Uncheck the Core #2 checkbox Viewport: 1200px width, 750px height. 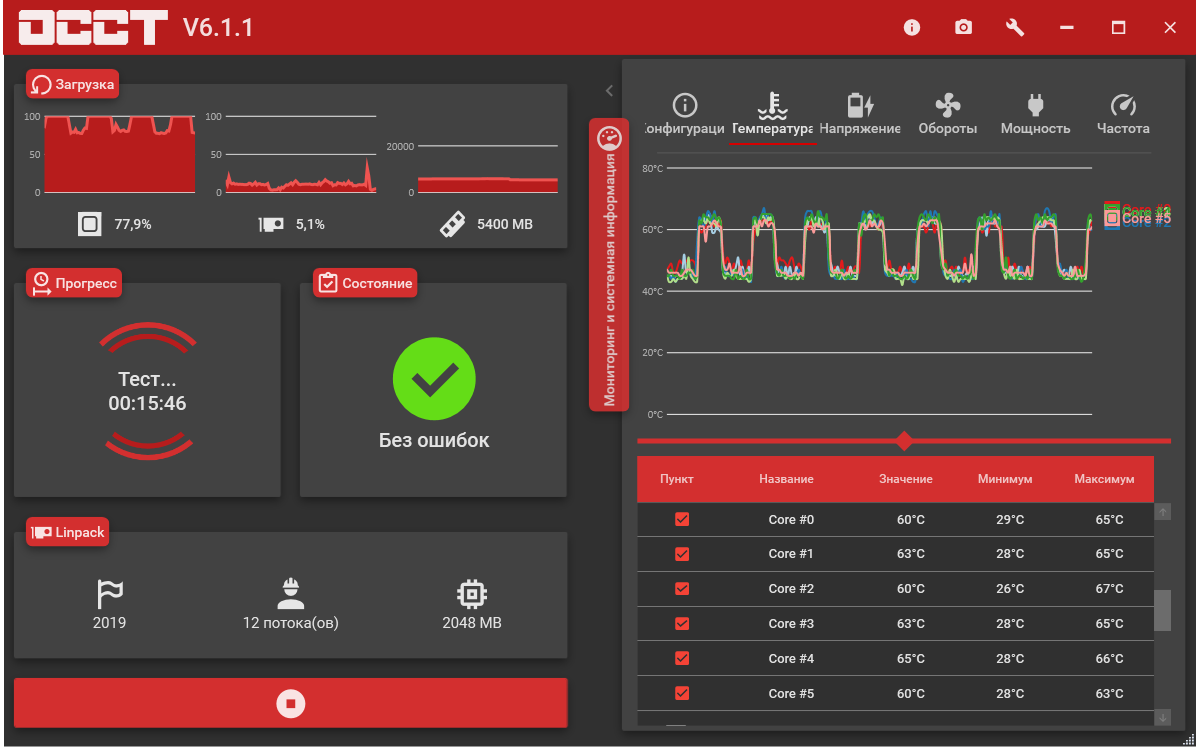click(x=682, y=589)
